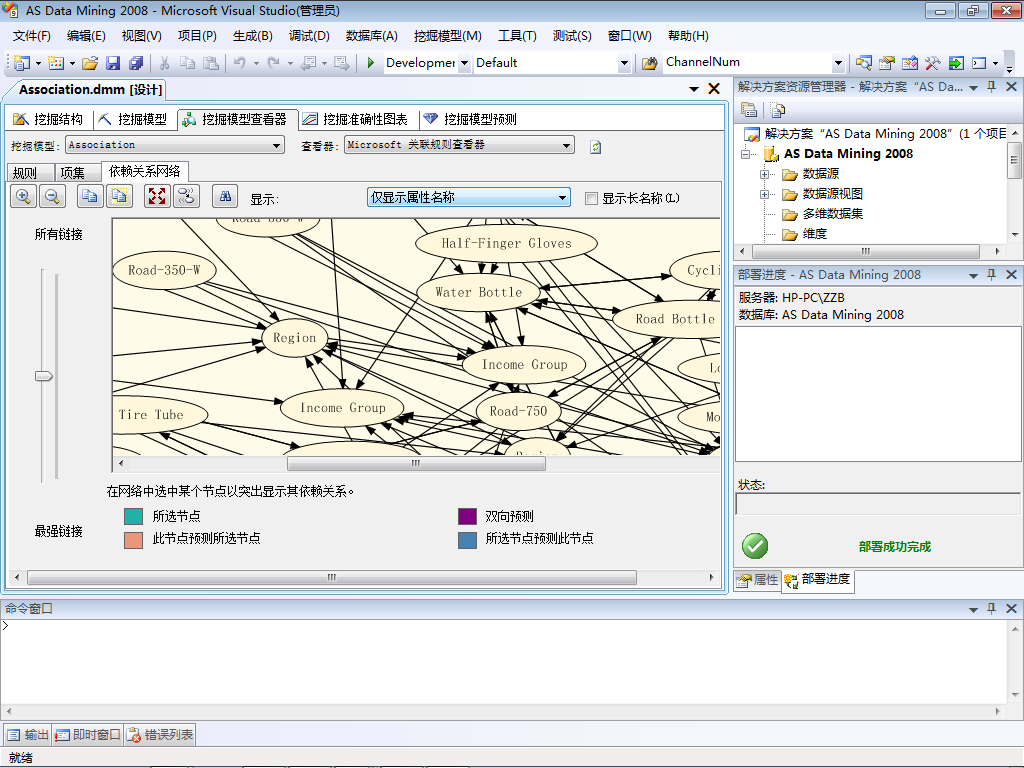The height and width of the screenshot is (768, 1024).
Task: Select the Tire Tube node
Action: pos(159,415)
